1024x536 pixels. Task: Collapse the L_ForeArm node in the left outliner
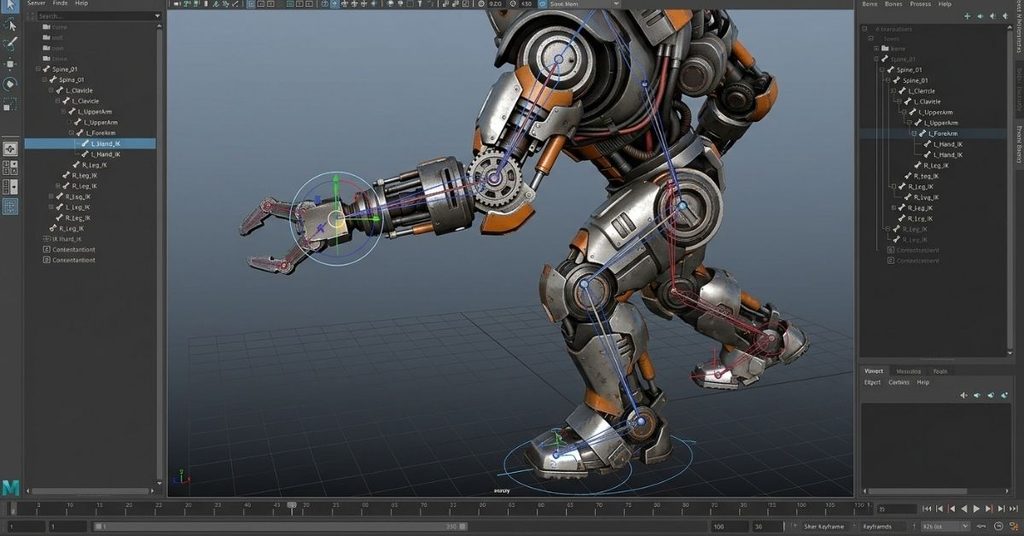pyautogui.click(x=71, y=133)
